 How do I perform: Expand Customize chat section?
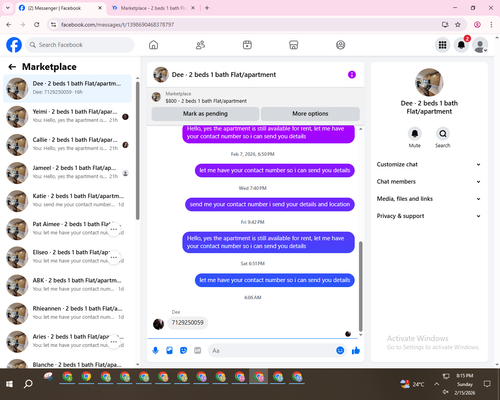429,164
